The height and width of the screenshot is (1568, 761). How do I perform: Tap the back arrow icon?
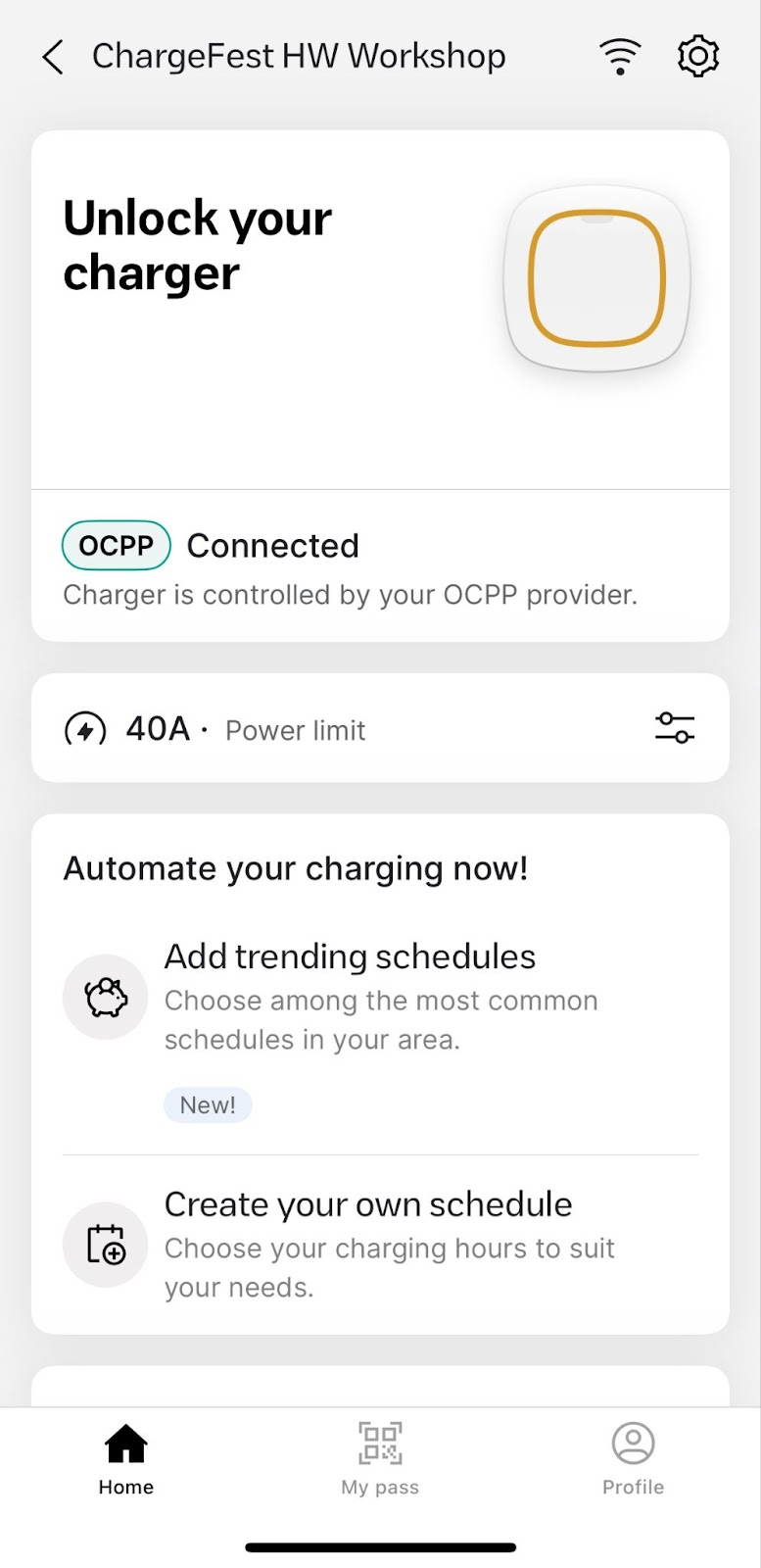pos(54,58)
